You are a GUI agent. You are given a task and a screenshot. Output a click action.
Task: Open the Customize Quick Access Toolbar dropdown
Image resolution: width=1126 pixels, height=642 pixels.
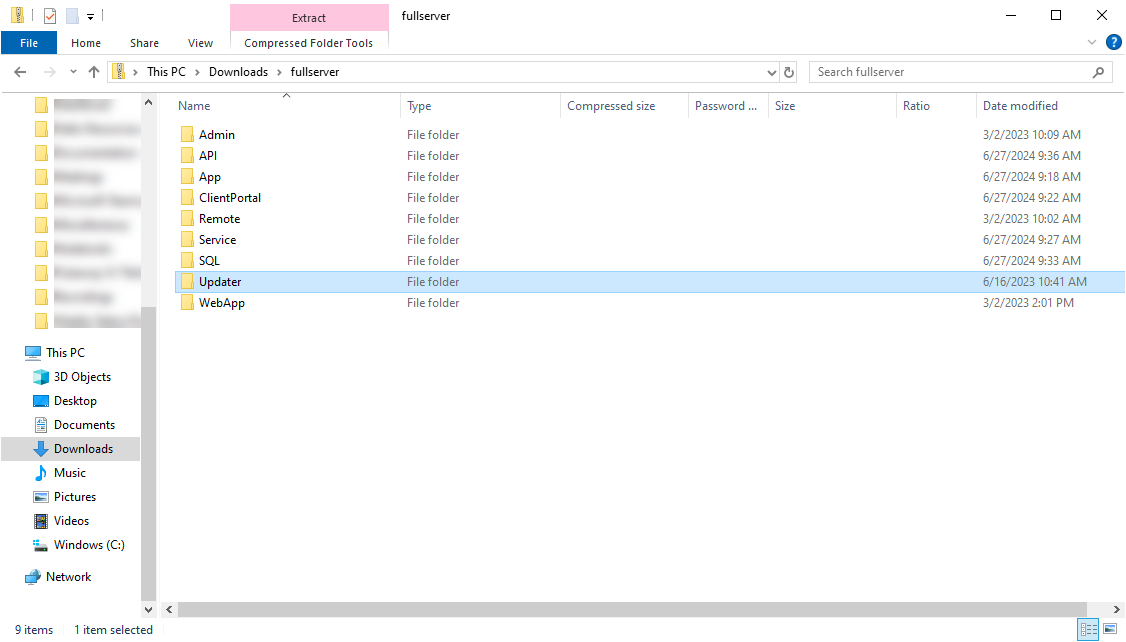[x=90, y=16]
